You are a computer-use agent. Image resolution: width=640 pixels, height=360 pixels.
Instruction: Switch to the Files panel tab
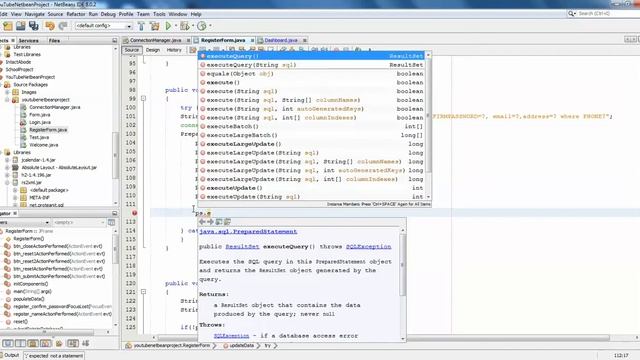[x=54, y=41]
